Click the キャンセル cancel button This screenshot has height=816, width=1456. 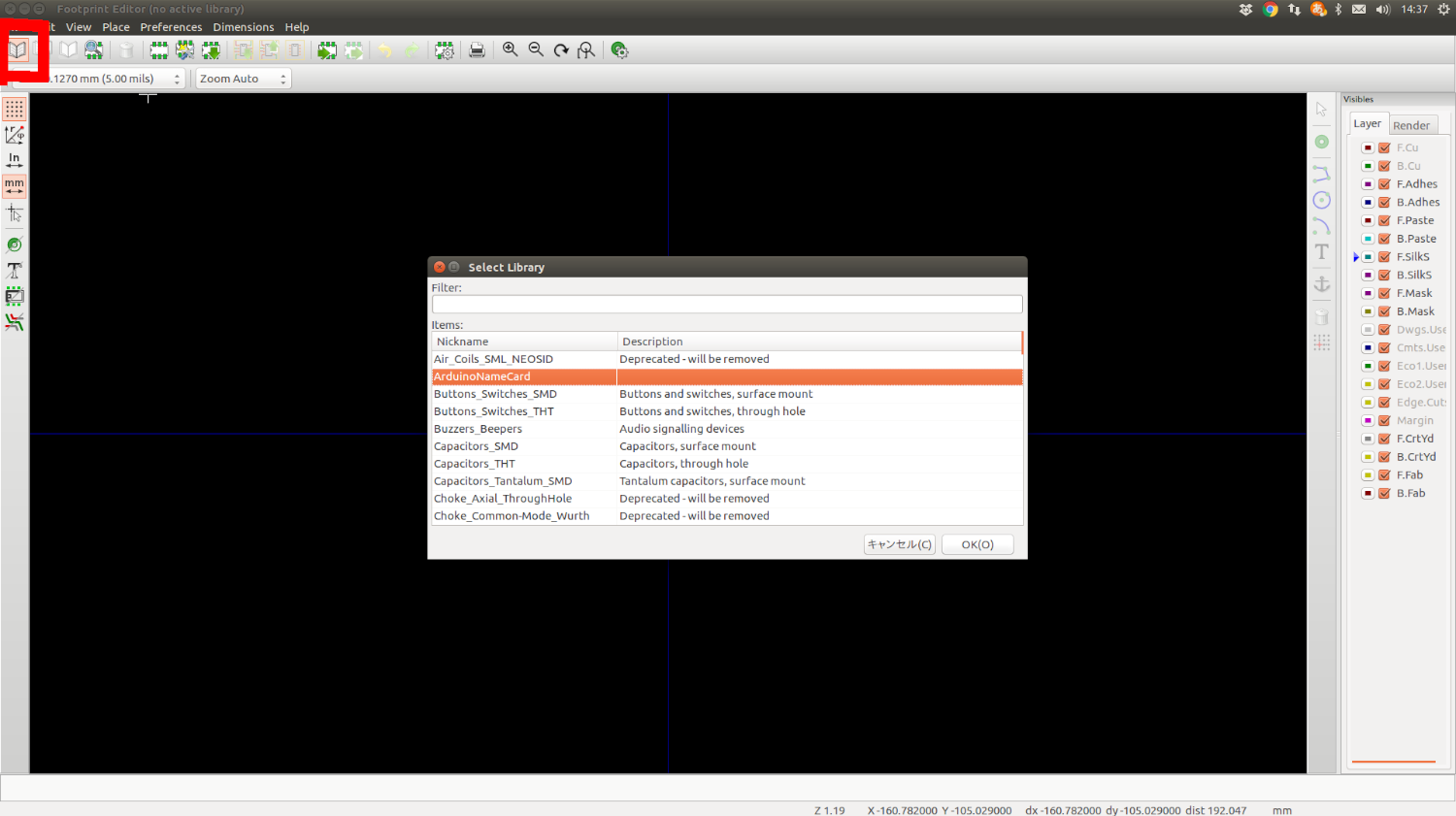[x=899, y=544]
